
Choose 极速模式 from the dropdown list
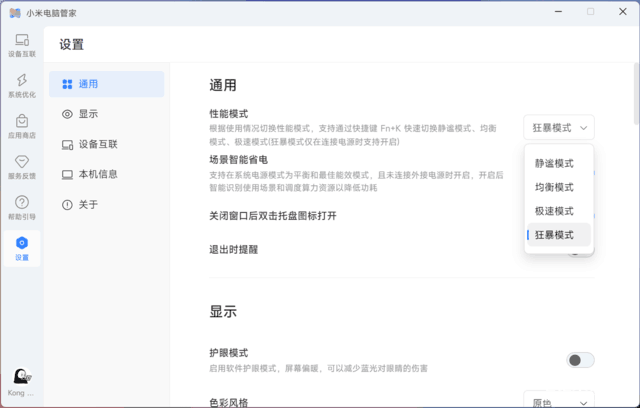click(x=559, y=211)
